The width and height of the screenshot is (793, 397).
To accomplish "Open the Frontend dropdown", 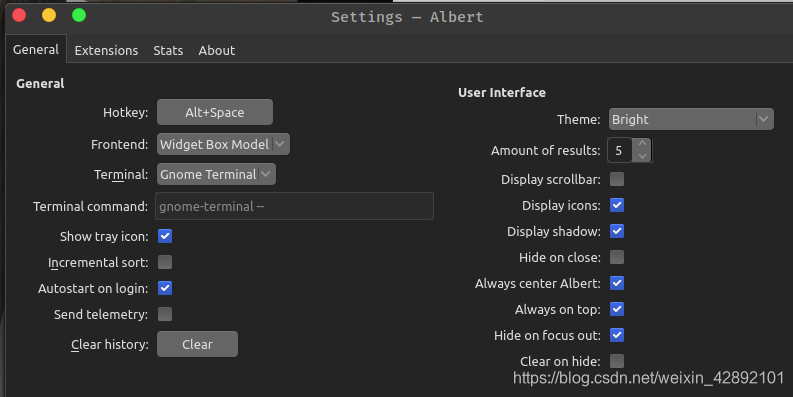I will coord(223,144).
